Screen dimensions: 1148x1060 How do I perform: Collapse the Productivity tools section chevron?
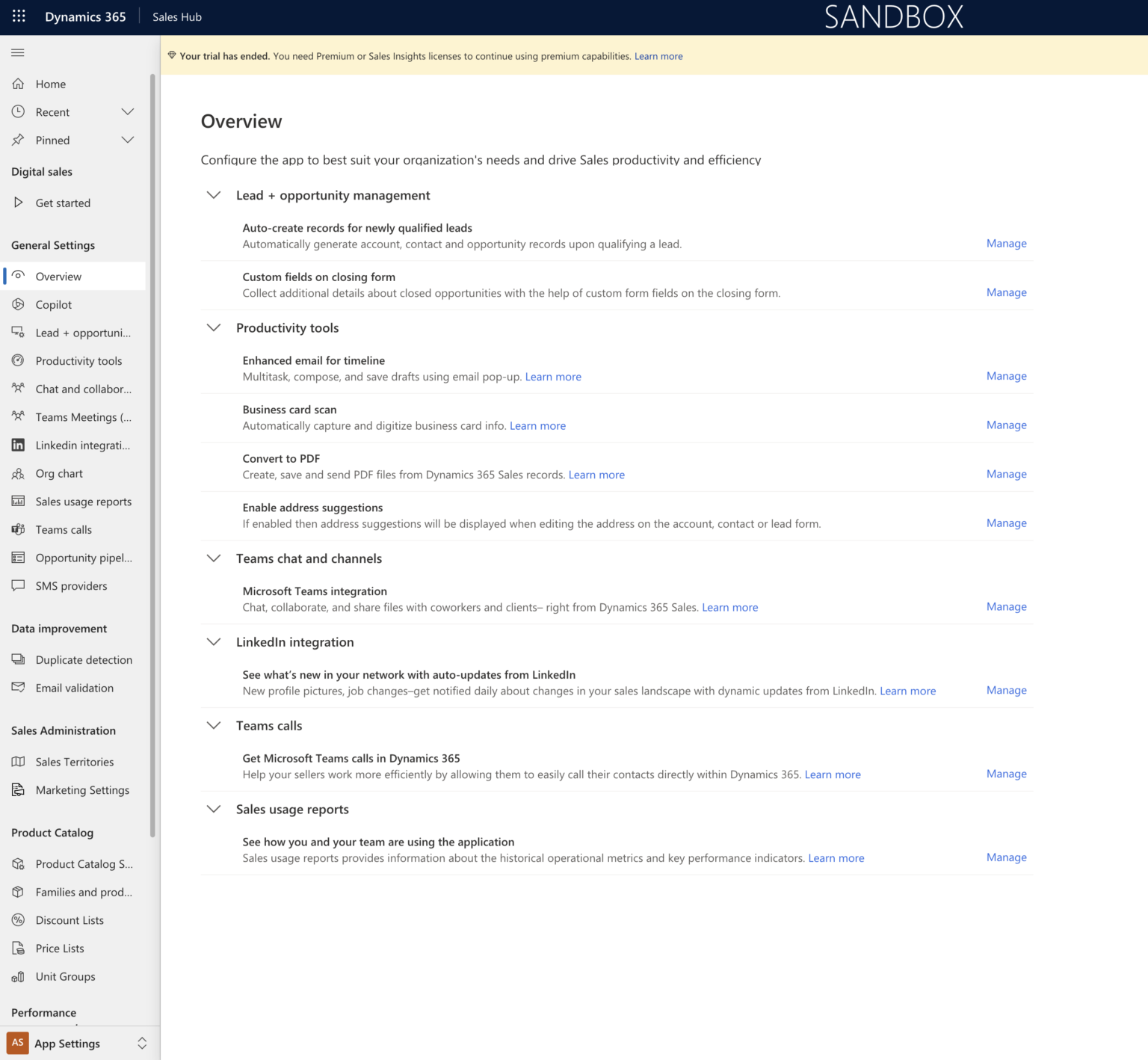click(214, 327)
